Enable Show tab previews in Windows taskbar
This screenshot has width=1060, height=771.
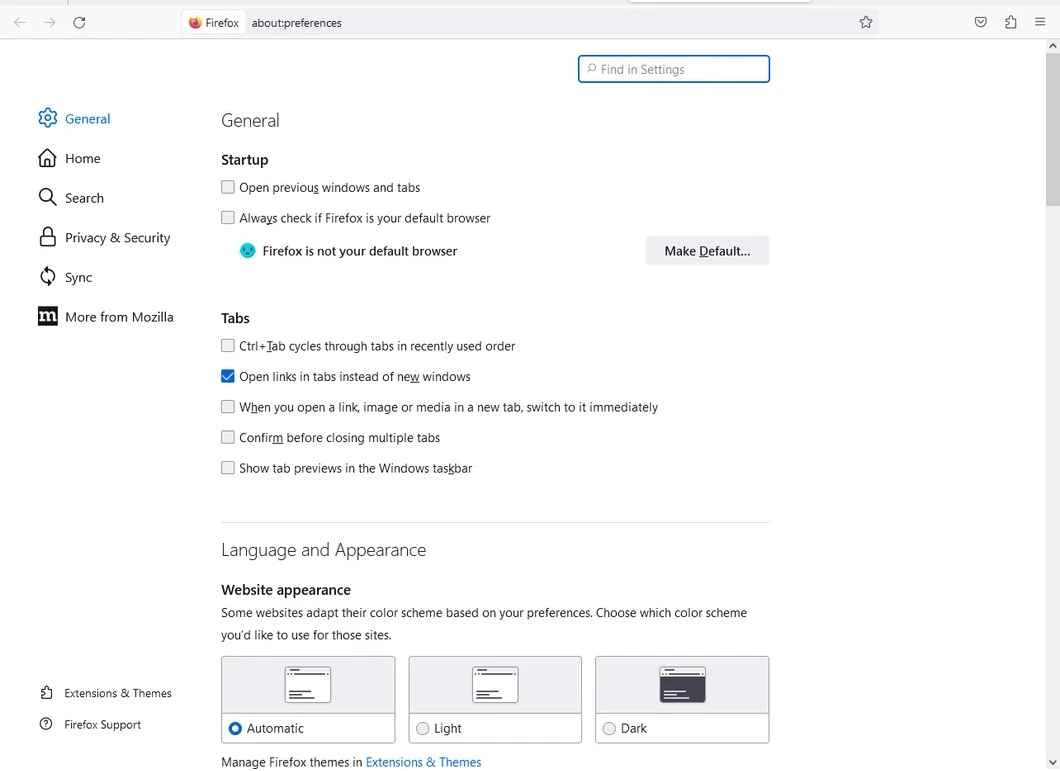[228, 467]
